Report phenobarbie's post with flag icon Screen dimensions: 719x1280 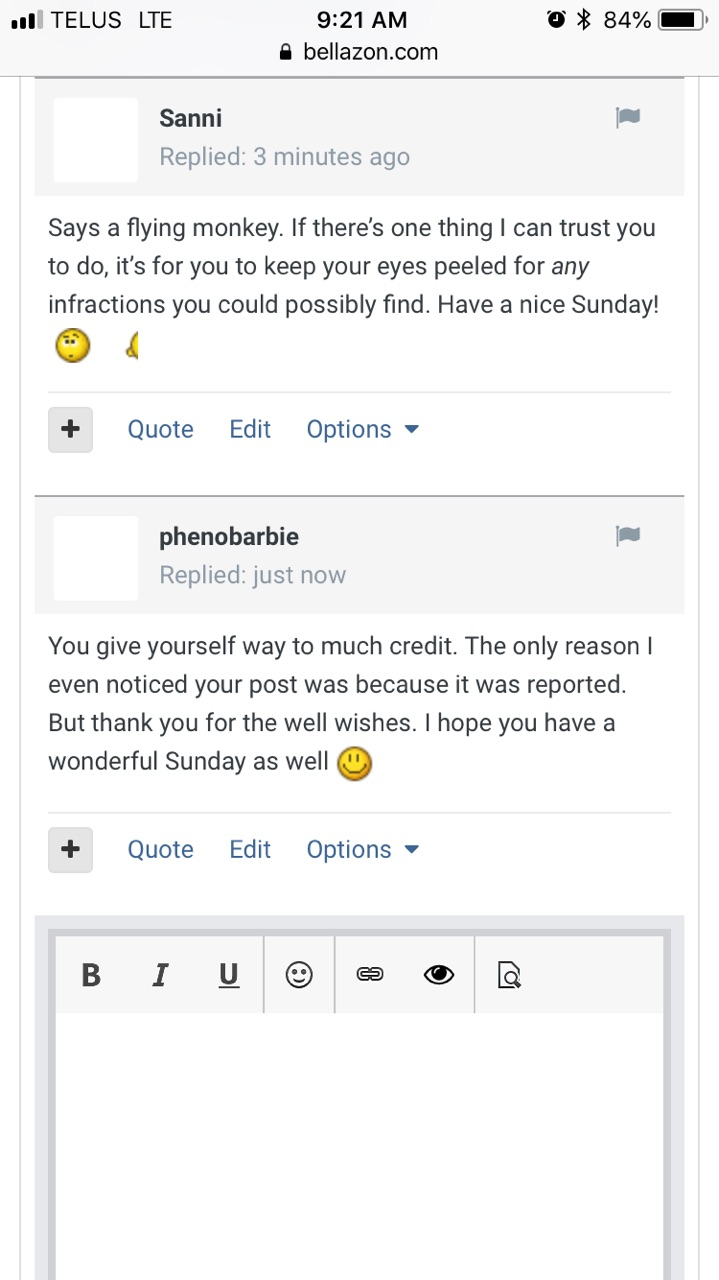[628, 536]
